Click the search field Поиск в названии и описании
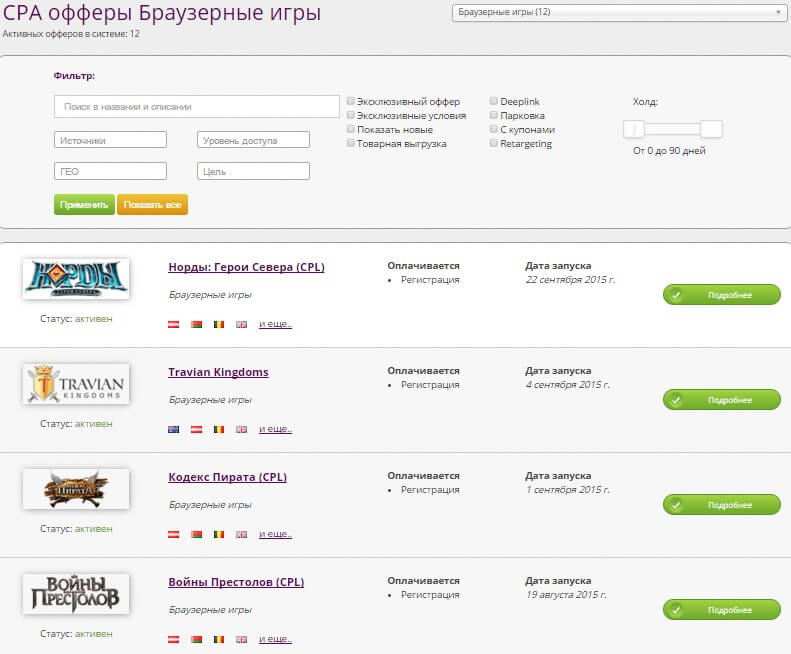 click(197, 106)
